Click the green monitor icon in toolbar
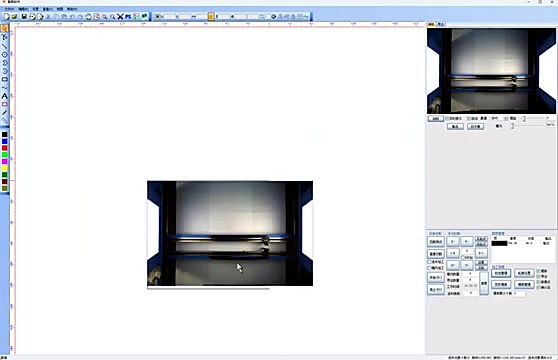The height and width of the screenshot is (360, 558). tap(144, 16)
